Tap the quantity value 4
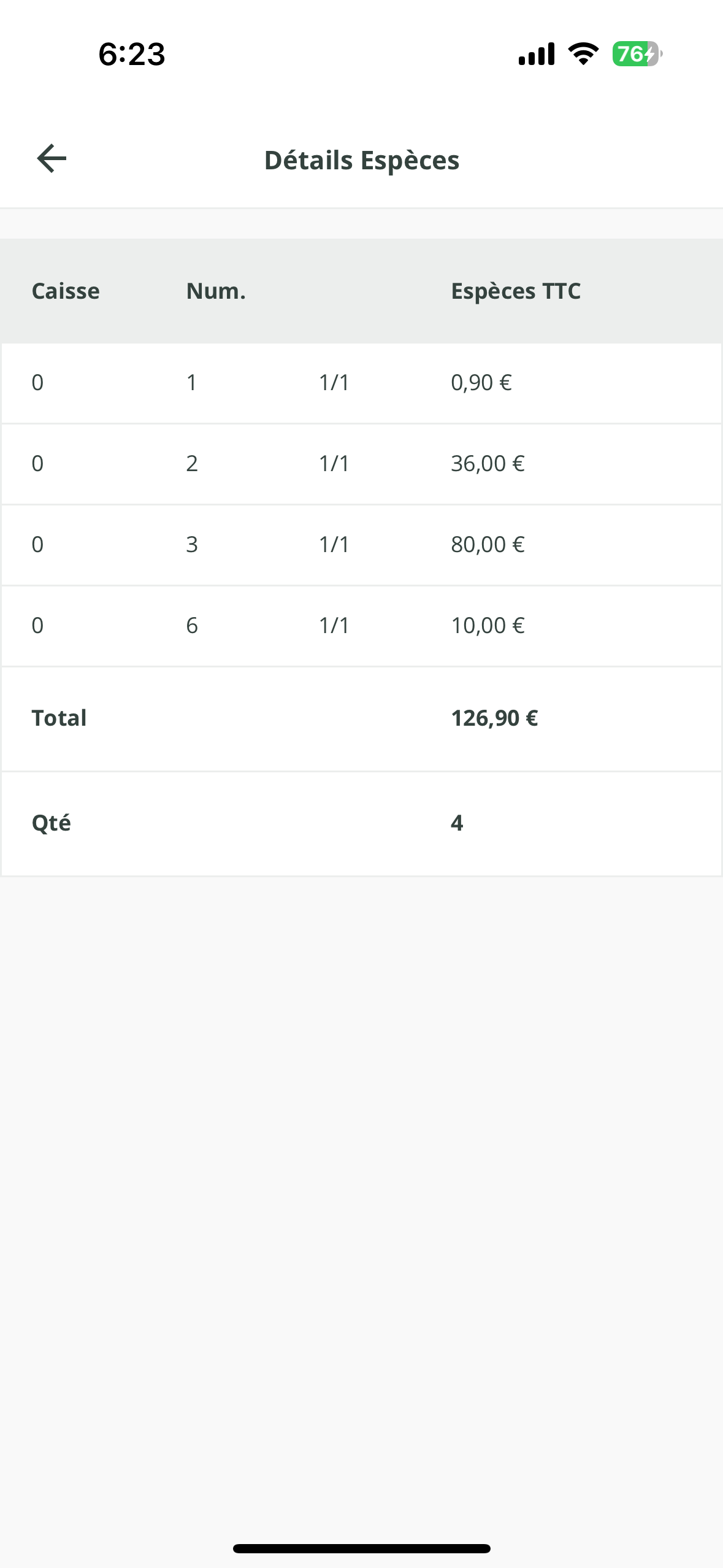Viewport: 723px width, 1568px height. click(x=457, y=823)
